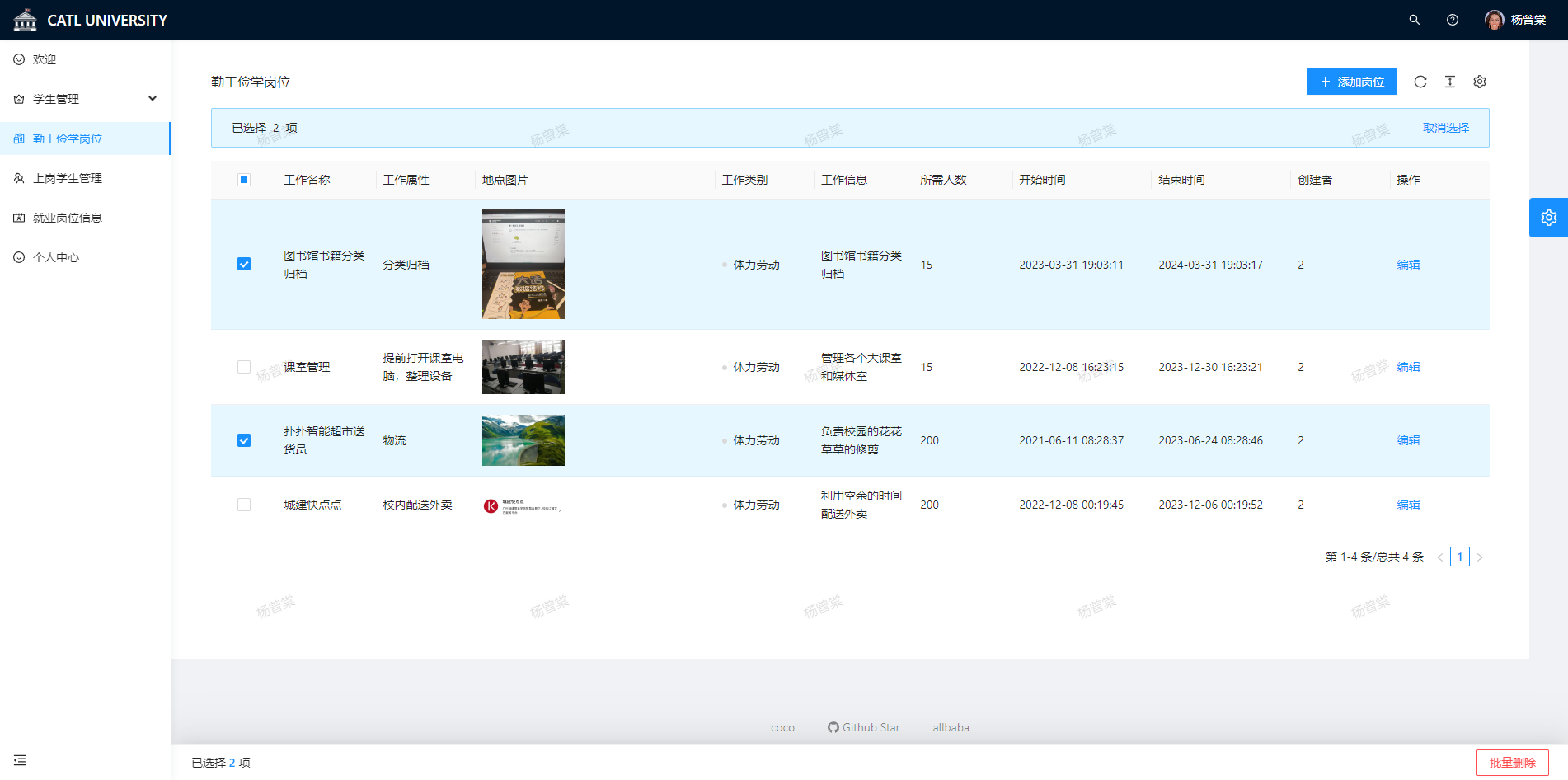The image size is (1568, 780).
Task: Click the 分类归档 attribute cell
Action: click(x=406, y=265)
